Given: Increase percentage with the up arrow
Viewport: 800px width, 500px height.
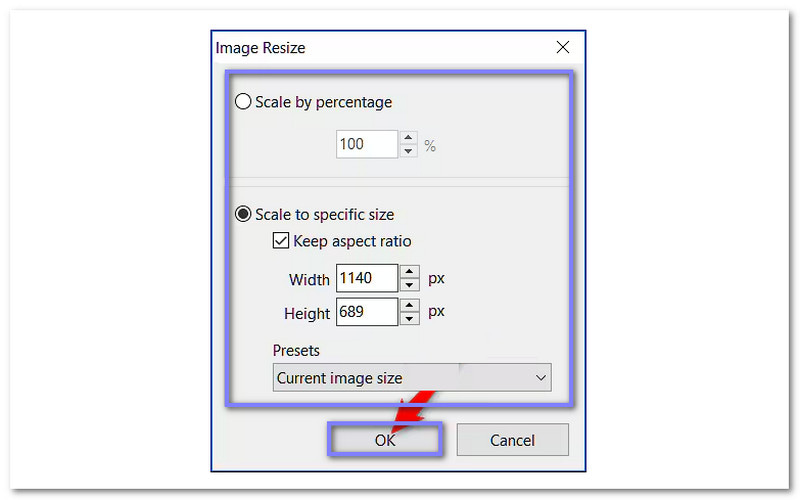Looking at the screenshot, I should click(x=409, y=138).
